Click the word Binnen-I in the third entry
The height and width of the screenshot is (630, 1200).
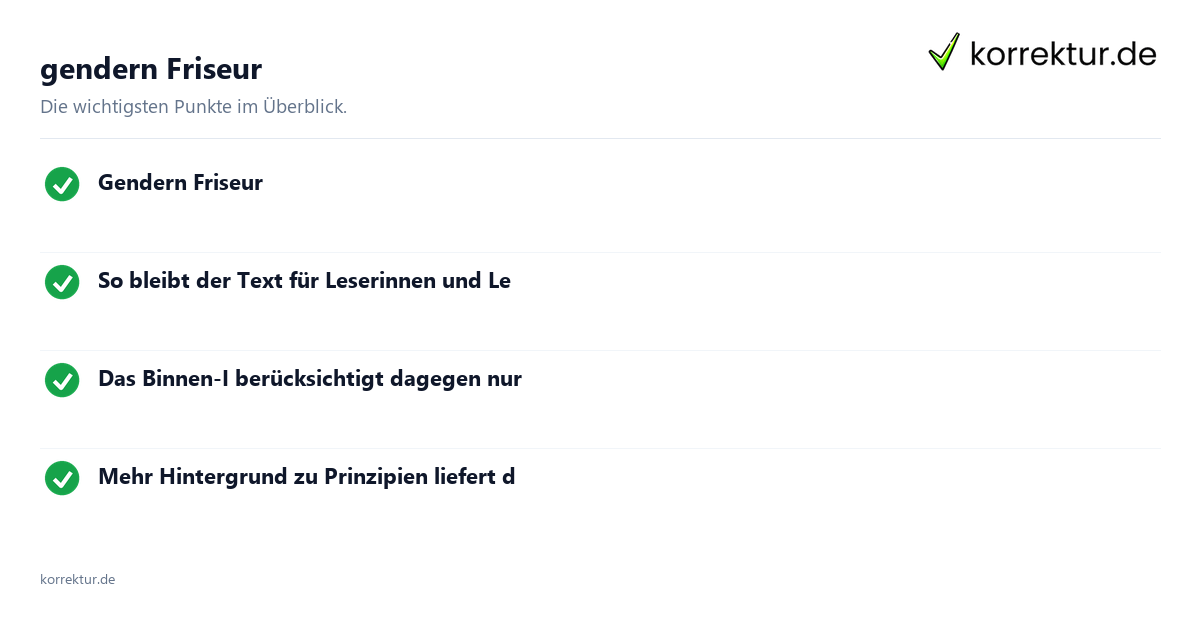click(x=178, y=379)
